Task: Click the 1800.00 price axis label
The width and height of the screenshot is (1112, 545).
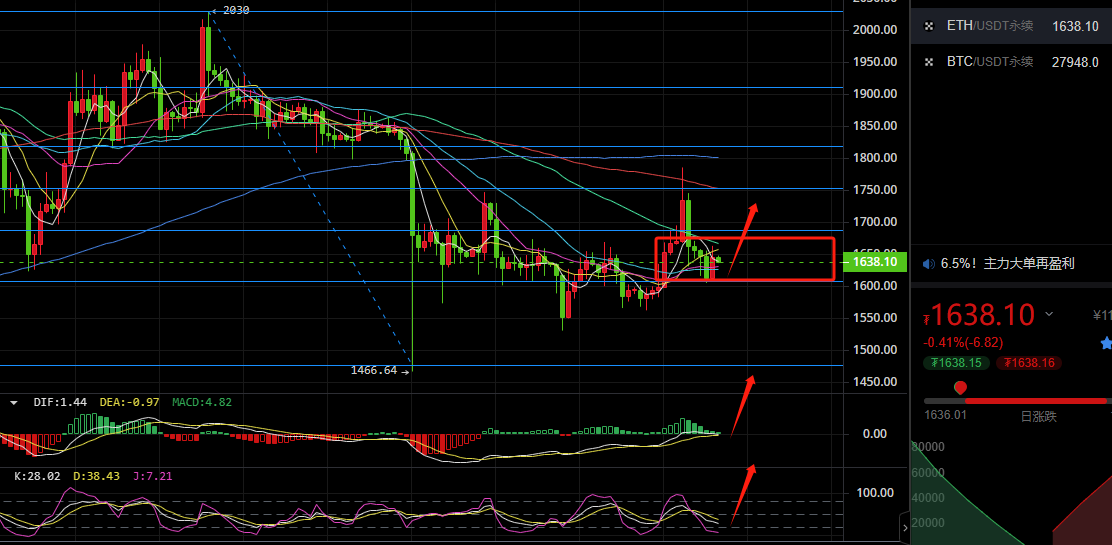Action: [x=874, y=158]
